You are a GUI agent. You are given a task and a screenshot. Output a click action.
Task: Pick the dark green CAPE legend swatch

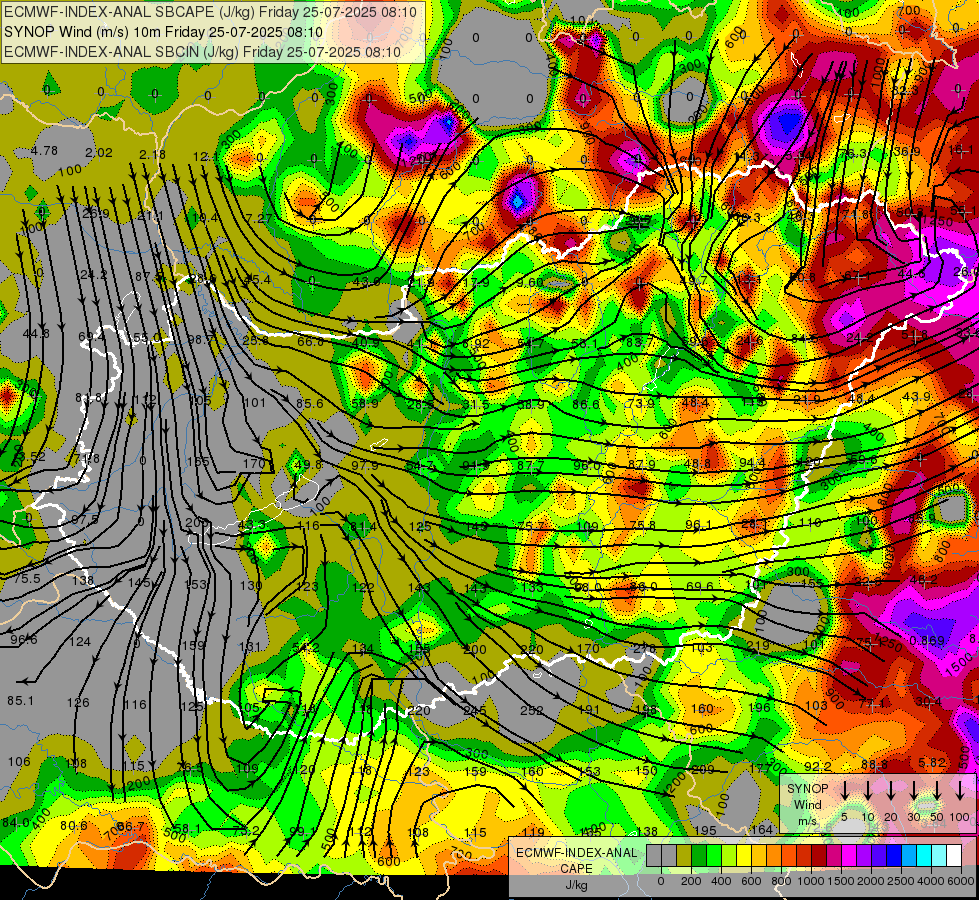699,855
